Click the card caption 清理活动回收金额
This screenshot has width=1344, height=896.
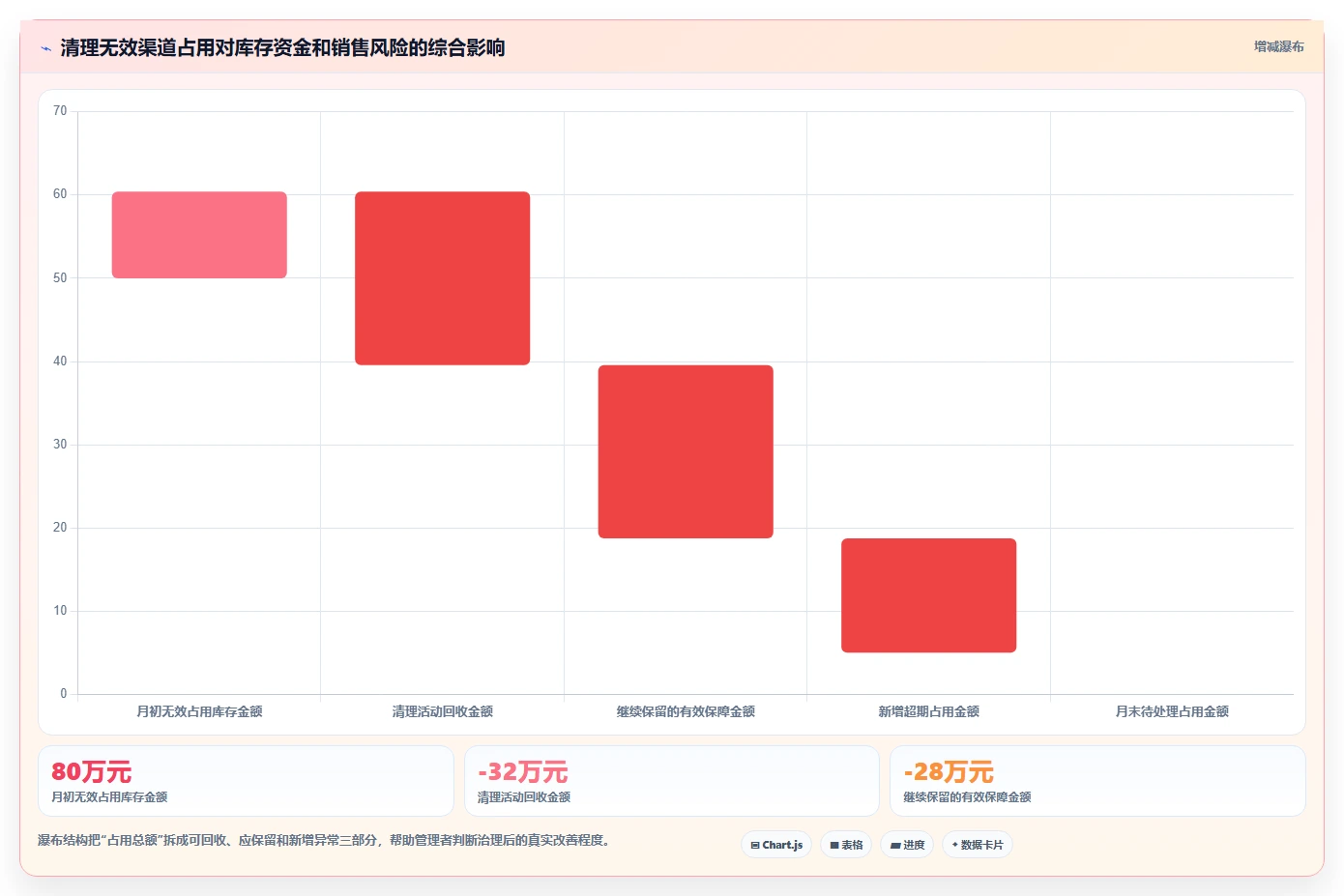click(x=524, y=797)
